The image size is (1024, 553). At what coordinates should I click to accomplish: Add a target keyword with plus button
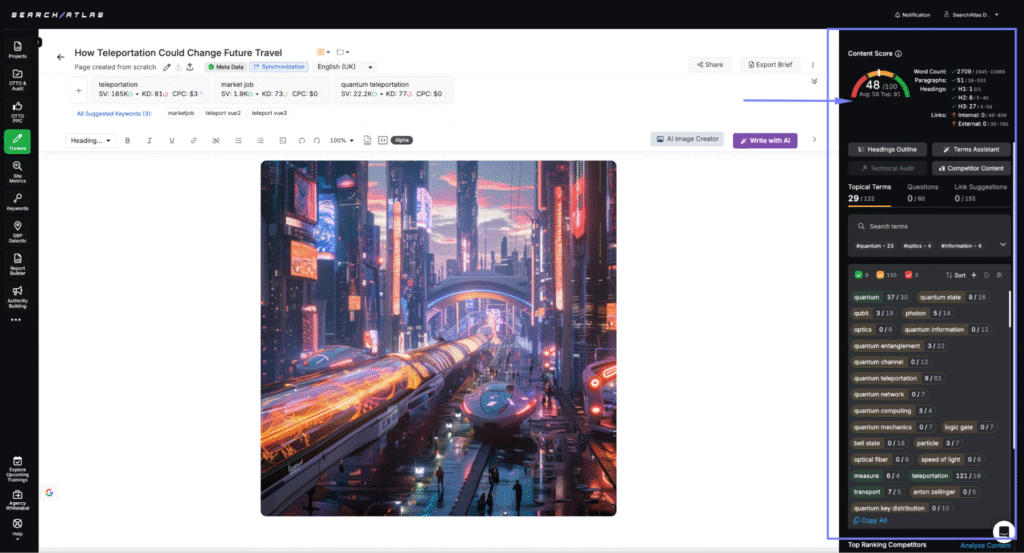(x=78, y=91)
